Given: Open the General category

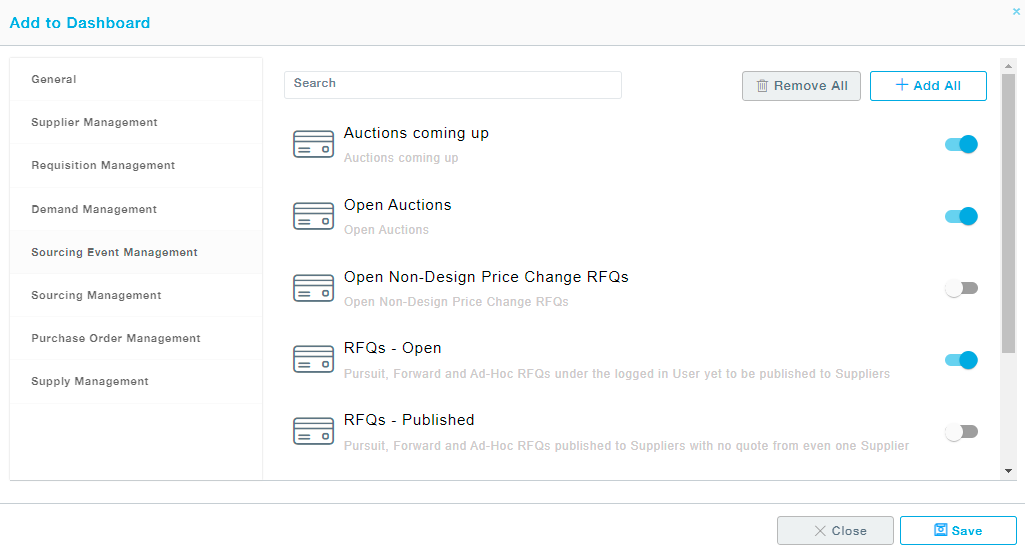Looking at the screenshot, I should tap(54, 79).
